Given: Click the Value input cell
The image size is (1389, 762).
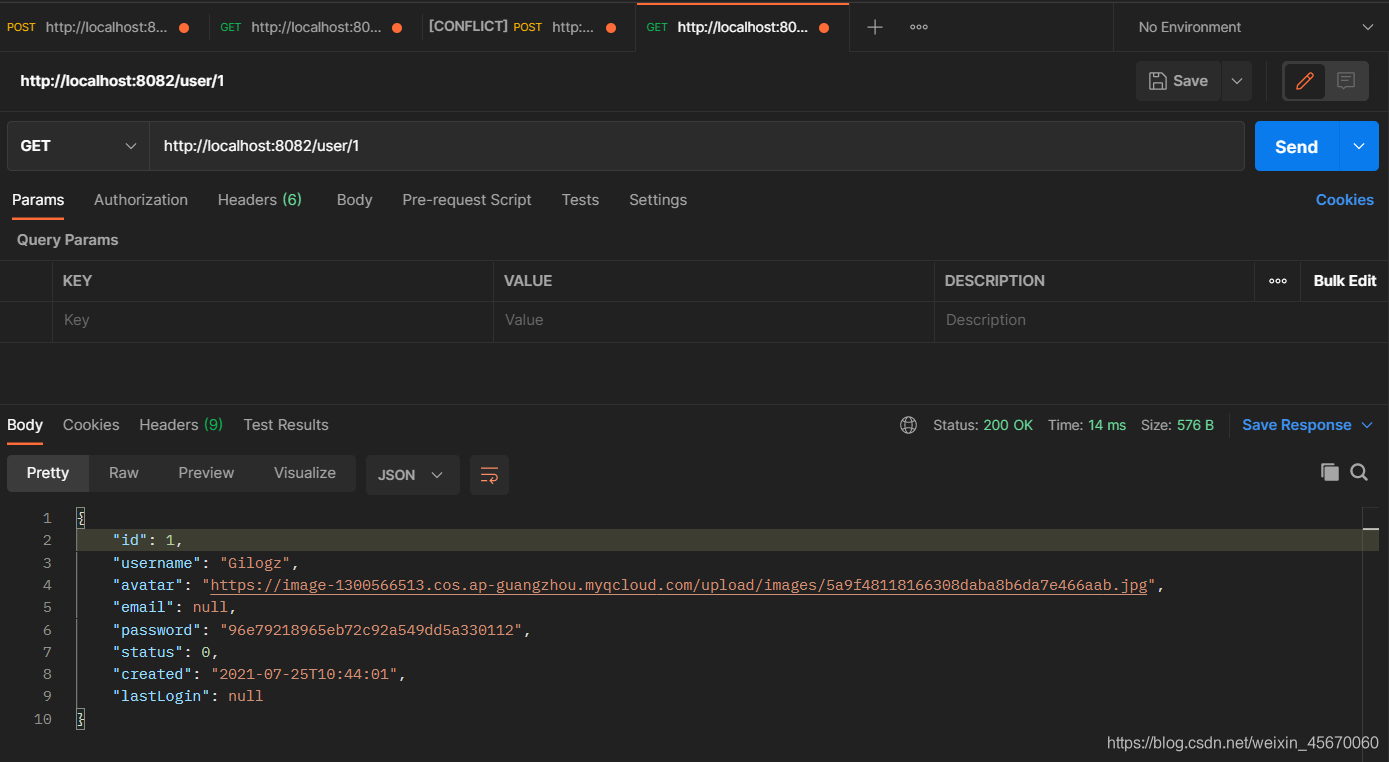Looking at the screenshot, I should (713, 320).
